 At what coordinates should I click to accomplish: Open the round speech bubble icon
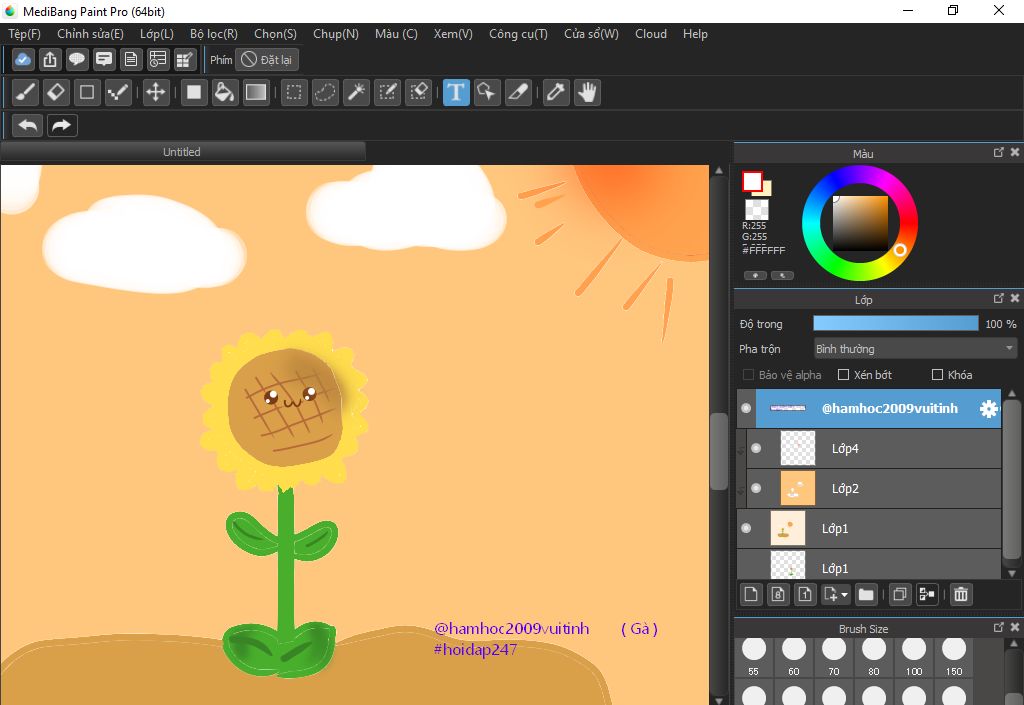click(77, 59)
